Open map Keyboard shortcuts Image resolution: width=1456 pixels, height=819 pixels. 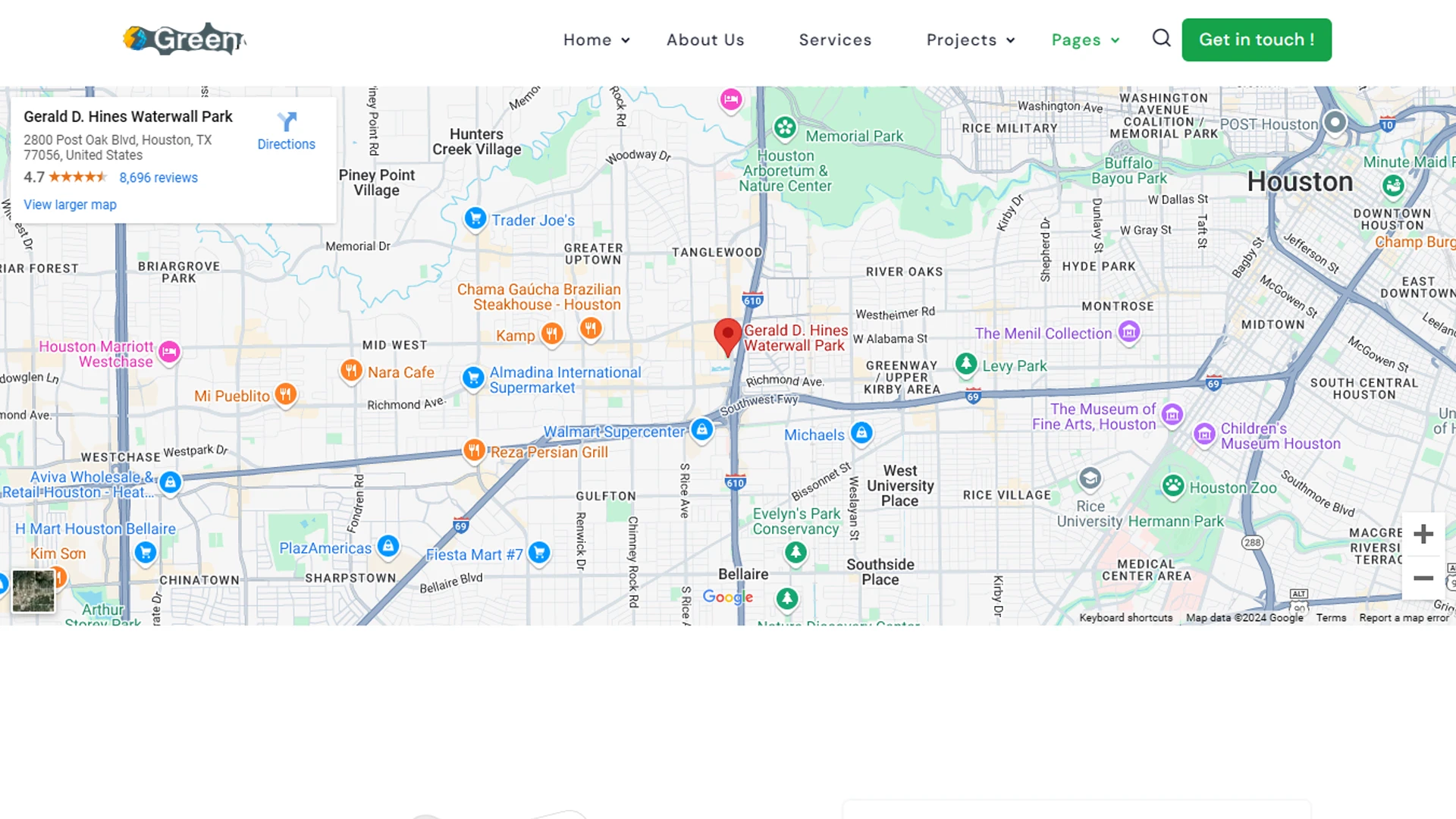(1125, 618)
